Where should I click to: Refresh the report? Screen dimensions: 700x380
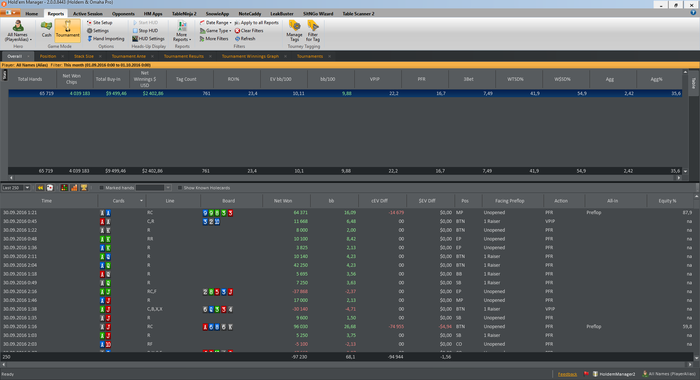pyautogui.click(x=245, y=39)
